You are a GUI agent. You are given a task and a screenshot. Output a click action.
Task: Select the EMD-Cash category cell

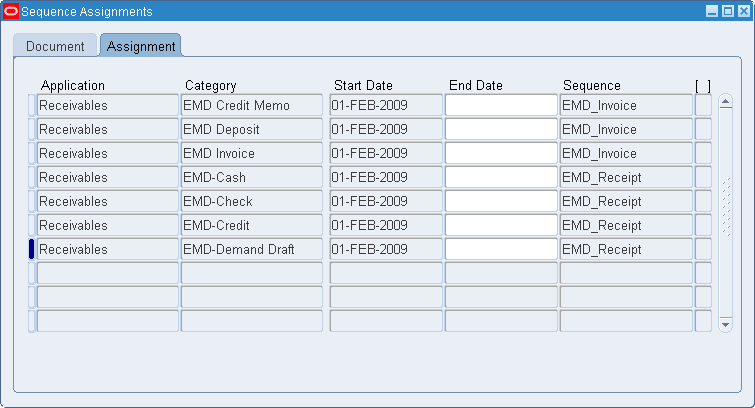click(252, 177)
